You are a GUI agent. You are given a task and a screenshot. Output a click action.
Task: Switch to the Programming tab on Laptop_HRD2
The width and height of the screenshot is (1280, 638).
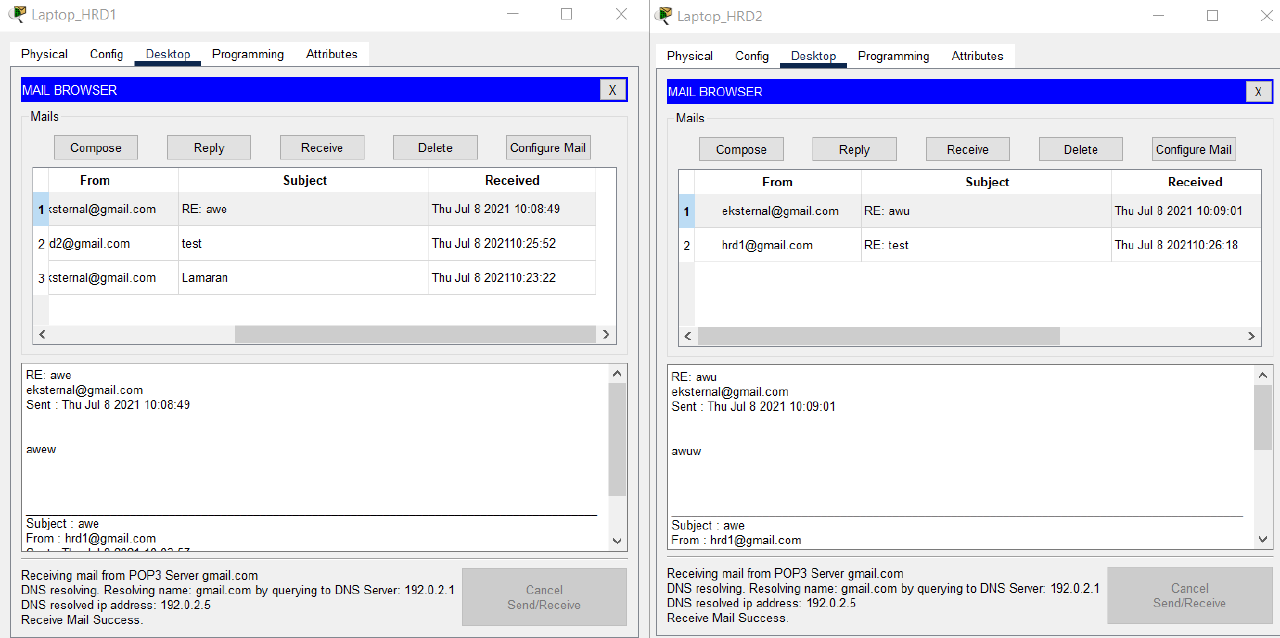point(893,56)
